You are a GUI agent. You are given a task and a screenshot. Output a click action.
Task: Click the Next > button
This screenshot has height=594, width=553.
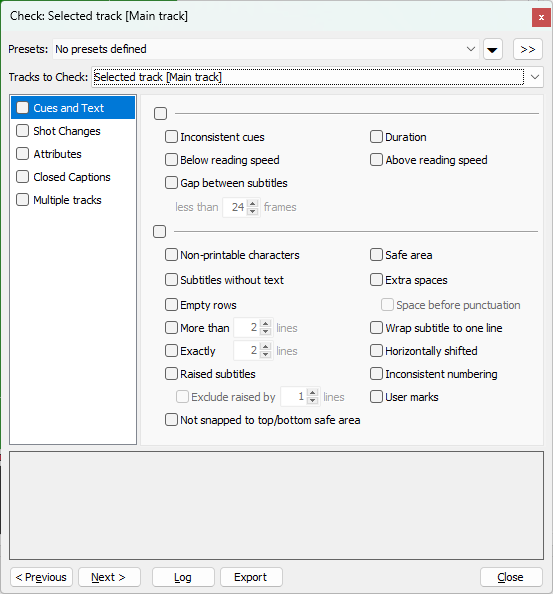coord(109,577)
